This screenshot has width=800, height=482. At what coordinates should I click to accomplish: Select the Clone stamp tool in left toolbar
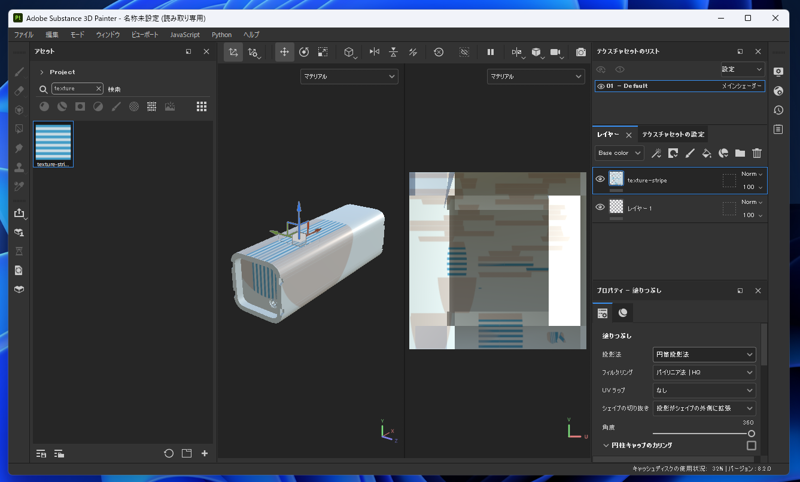[x=19, y=167]
